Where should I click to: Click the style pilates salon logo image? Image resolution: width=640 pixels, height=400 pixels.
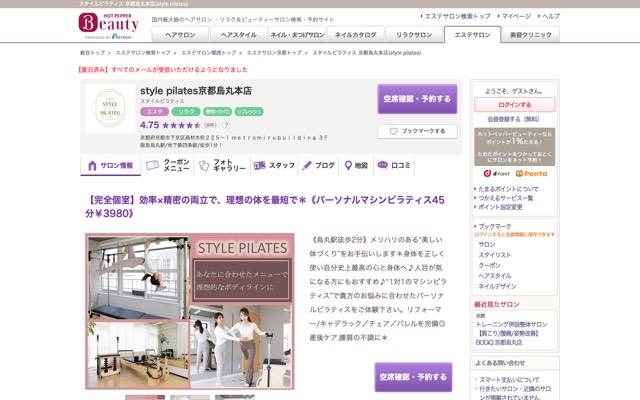point(110,109)
